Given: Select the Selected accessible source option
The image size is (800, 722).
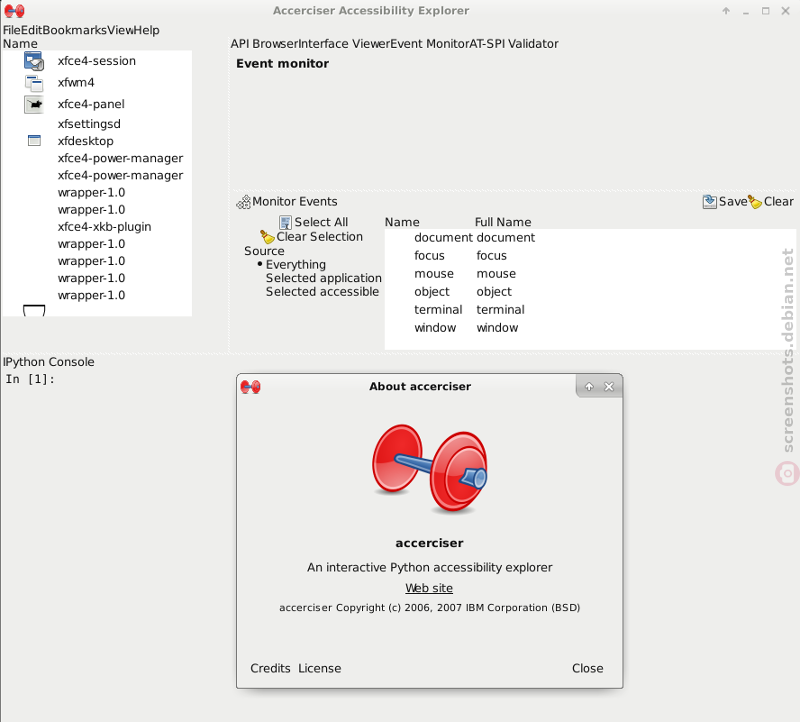Looking at the screenshot, I should 322,292.
